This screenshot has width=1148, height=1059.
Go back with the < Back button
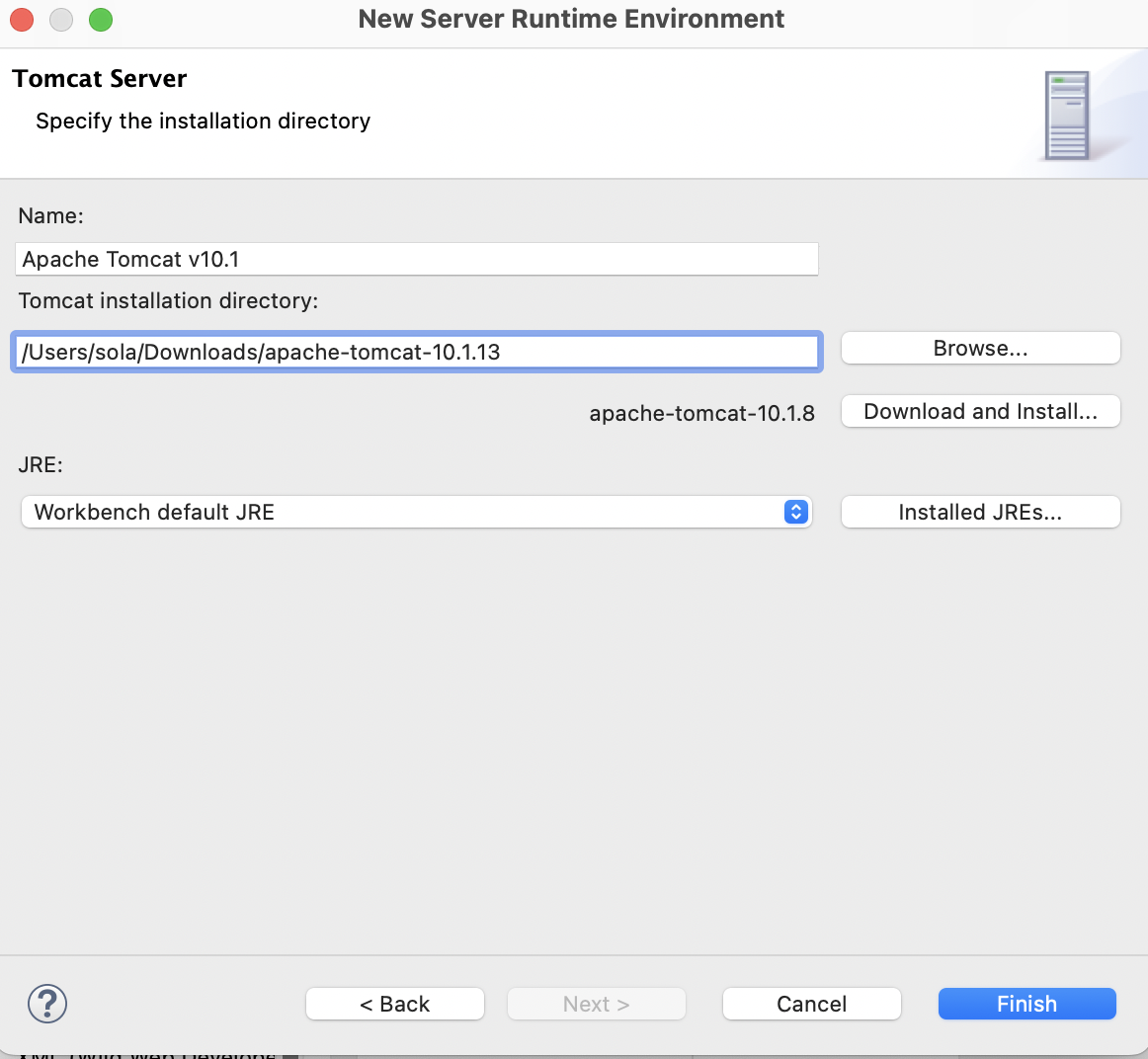pos(394,1004)
